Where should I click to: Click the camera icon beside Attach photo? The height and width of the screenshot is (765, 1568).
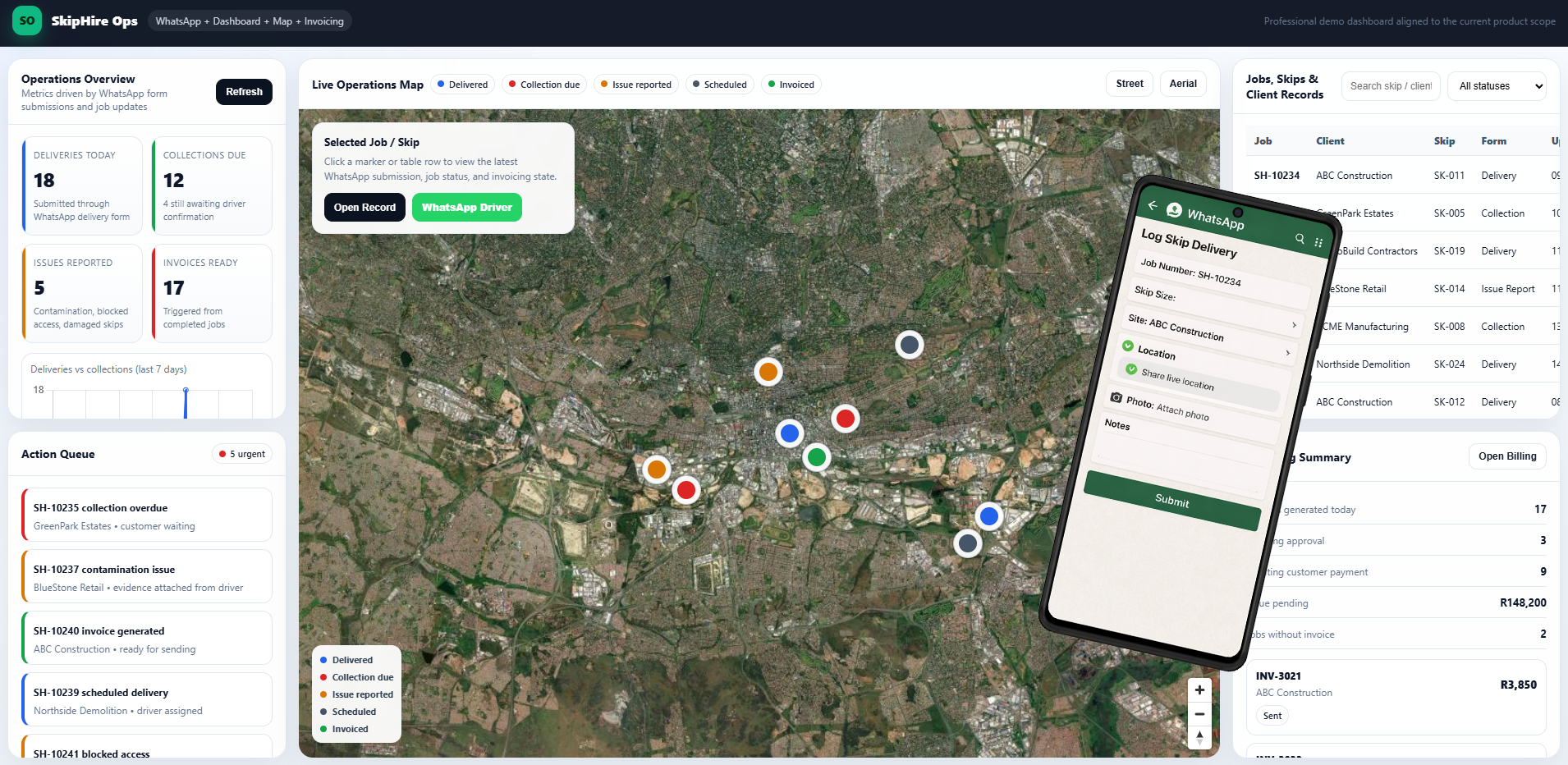pos(1116,397)
